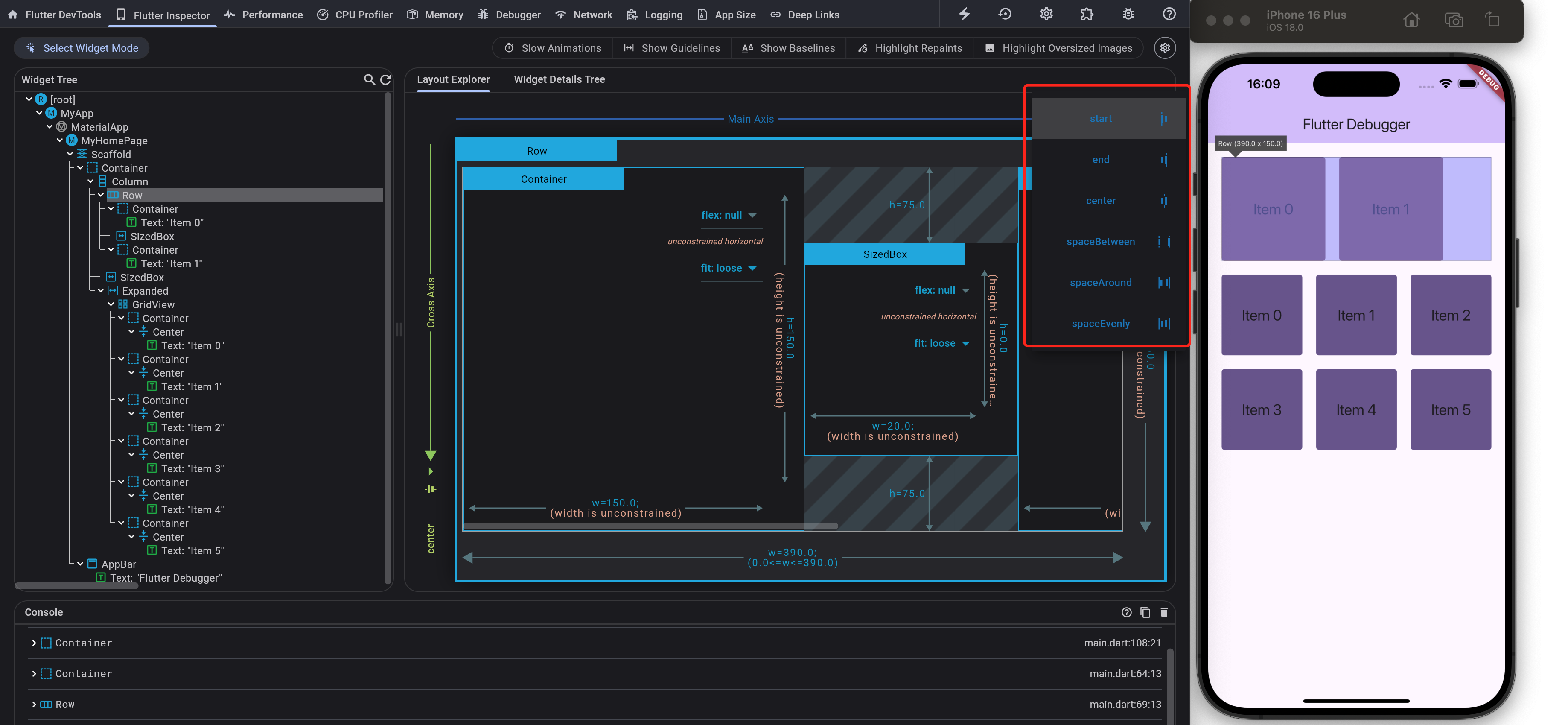1568x725 pixels.
Task: Collapse the MyHomePage node chevron
Action: pyautogui.click(x=60, y=140)
